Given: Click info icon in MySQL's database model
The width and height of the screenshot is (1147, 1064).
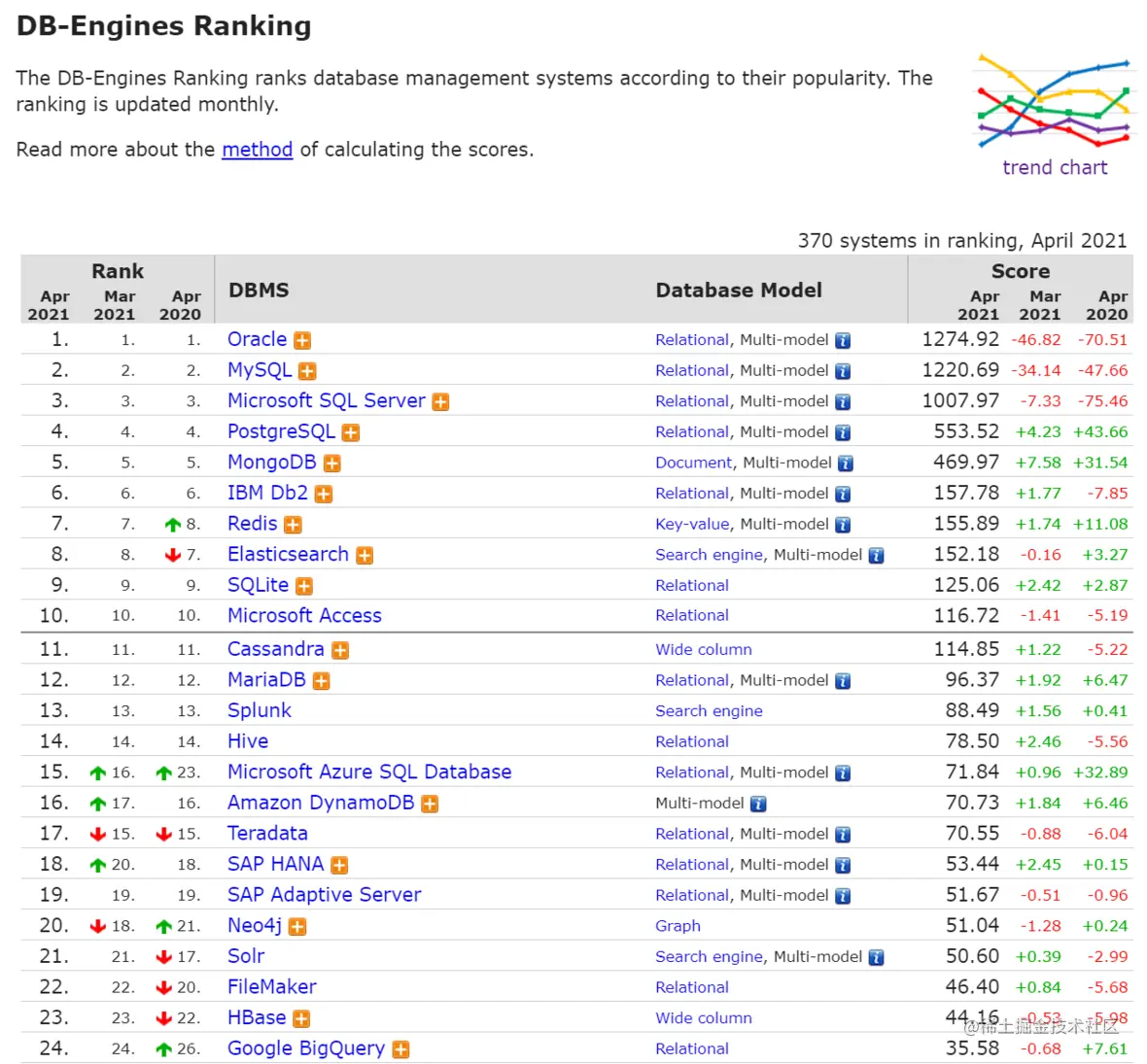Looking at the screenshot, I should [843, 371].
